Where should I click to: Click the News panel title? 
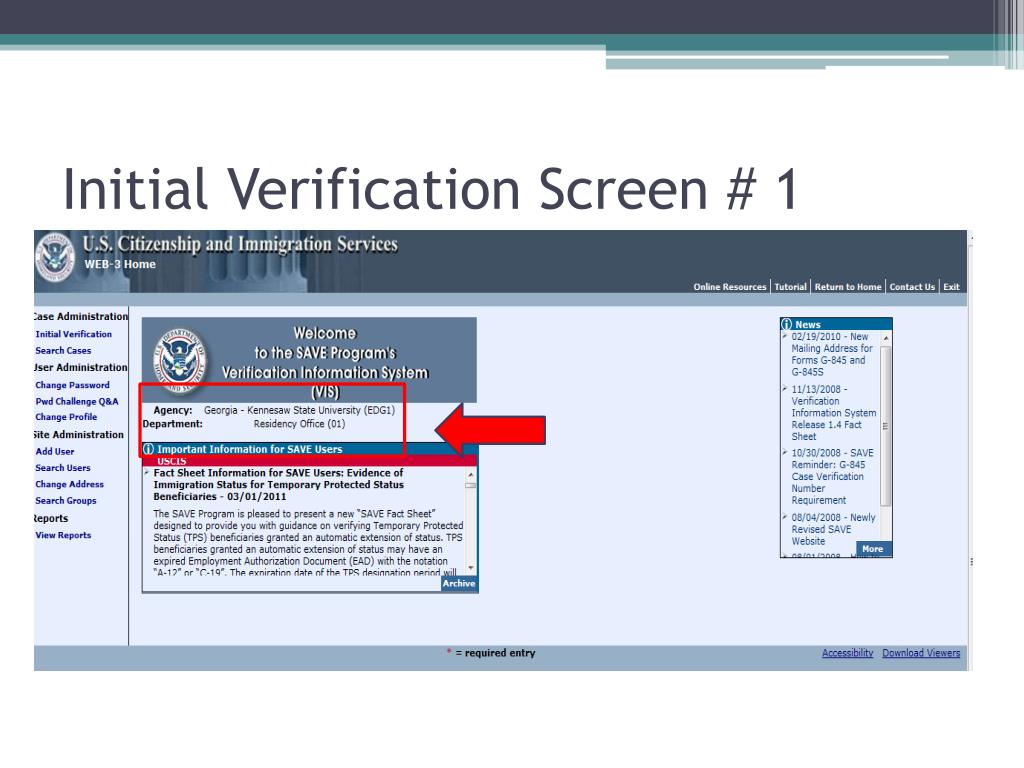click(x=808, y=325)
